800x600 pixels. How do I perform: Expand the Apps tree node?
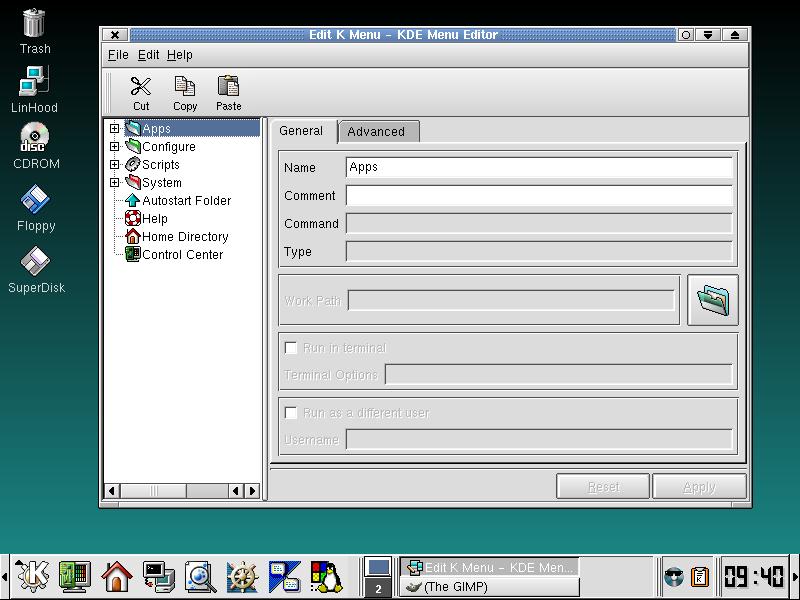[x=115, y=129]
